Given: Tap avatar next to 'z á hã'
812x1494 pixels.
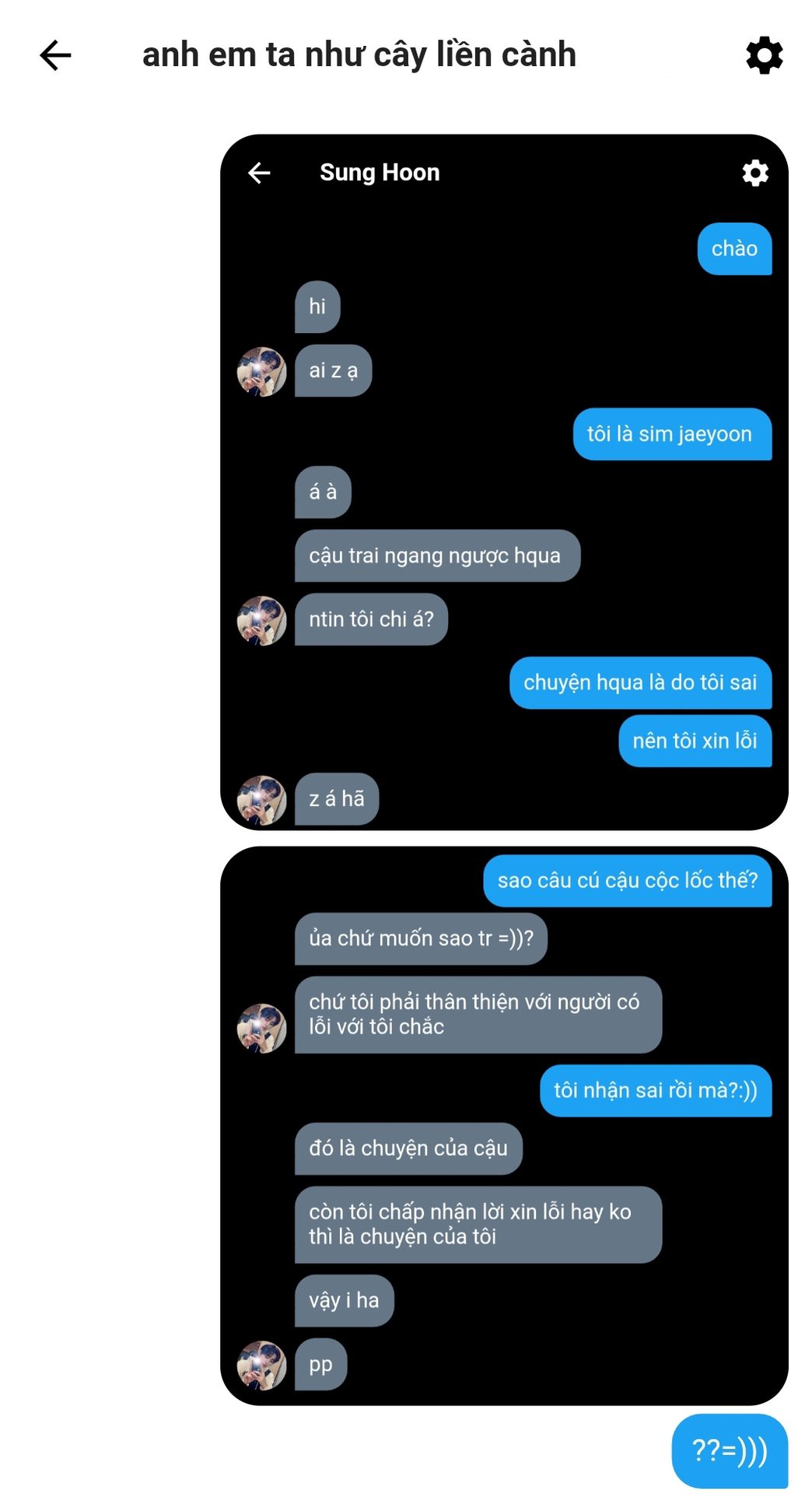Looking at the screenshot, I should click(261, 800).
